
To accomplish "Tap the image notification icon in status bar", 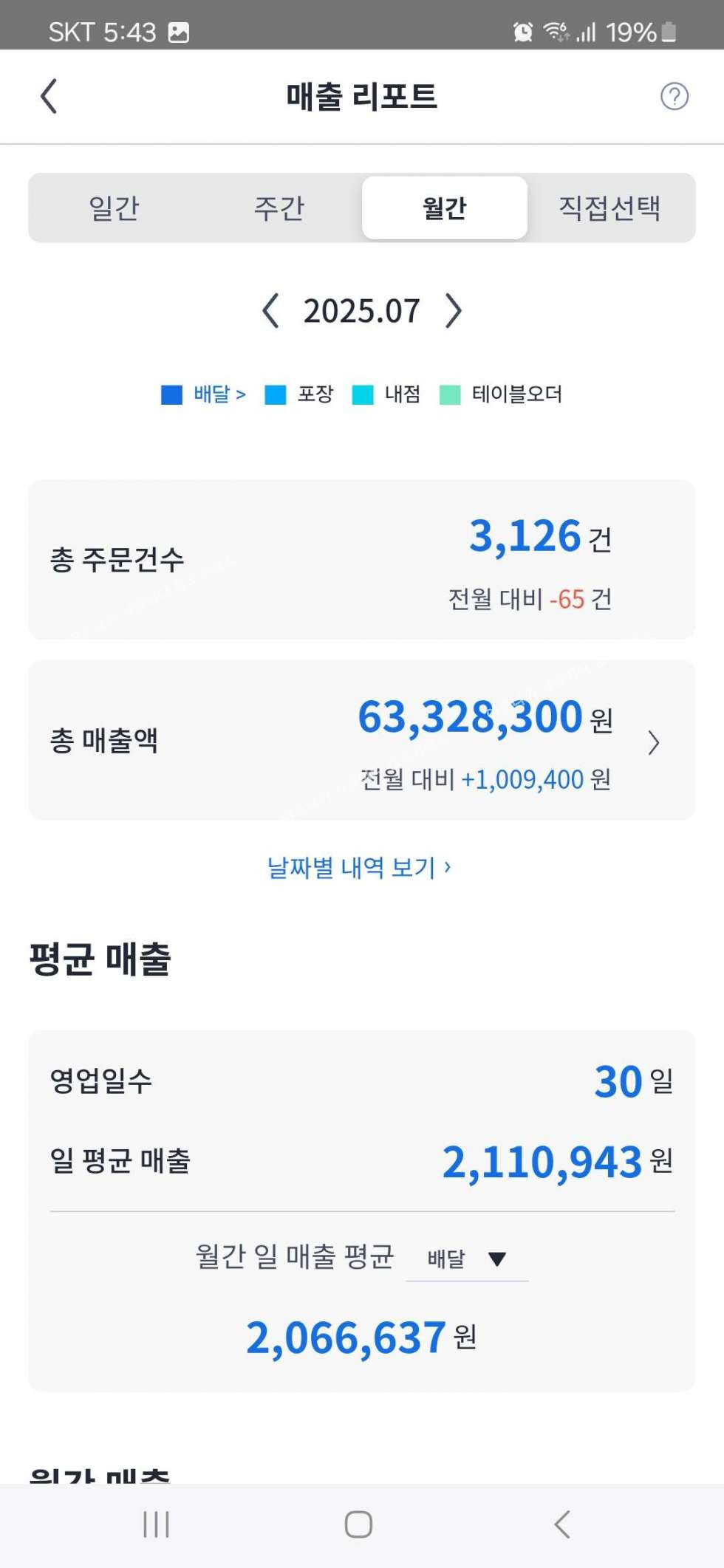I will 179,32.
